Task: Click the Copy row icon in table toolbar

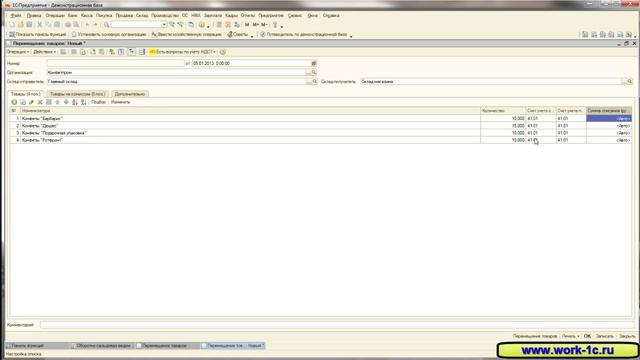Action: click(x=23, y=102)
